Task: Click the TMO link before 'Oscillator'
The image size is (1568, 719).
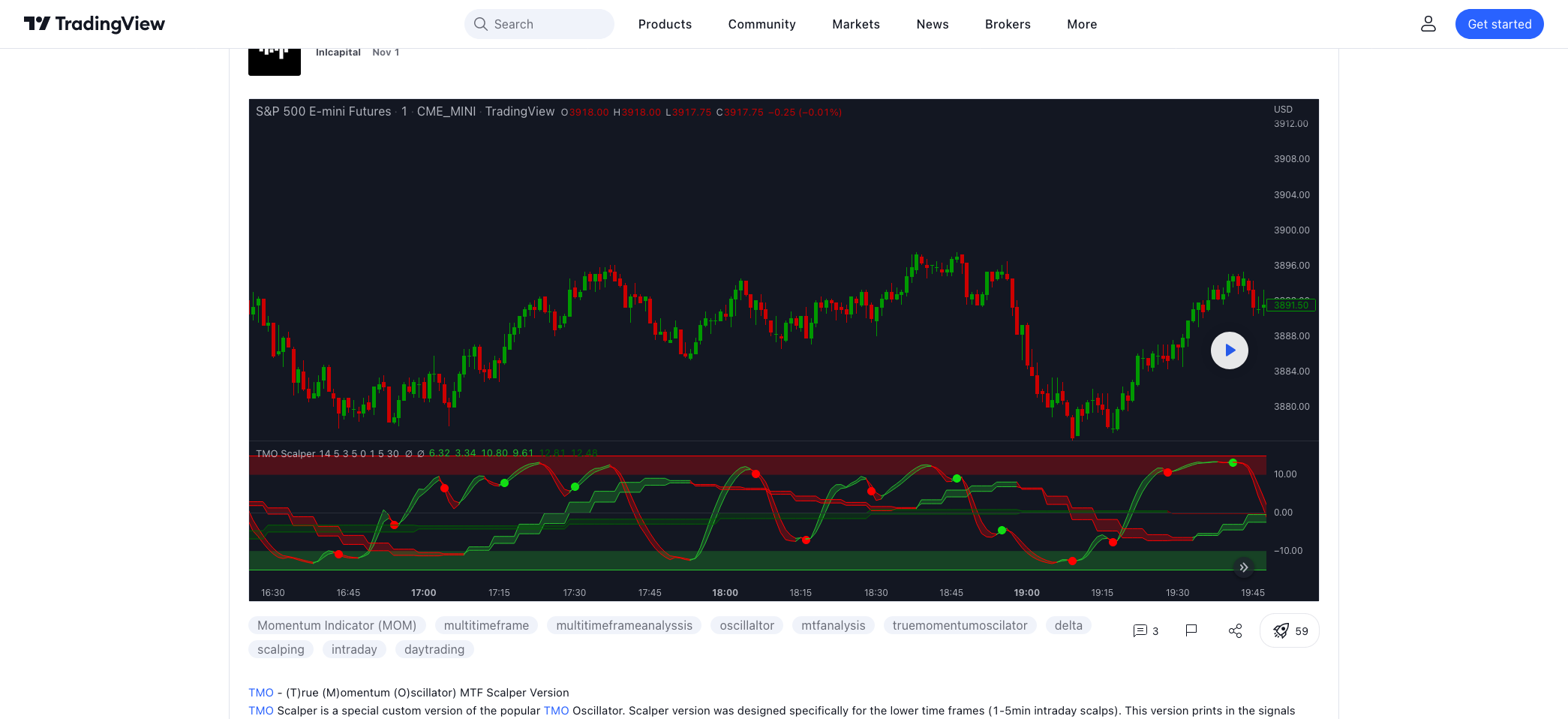Action: (x=556, y=711)
